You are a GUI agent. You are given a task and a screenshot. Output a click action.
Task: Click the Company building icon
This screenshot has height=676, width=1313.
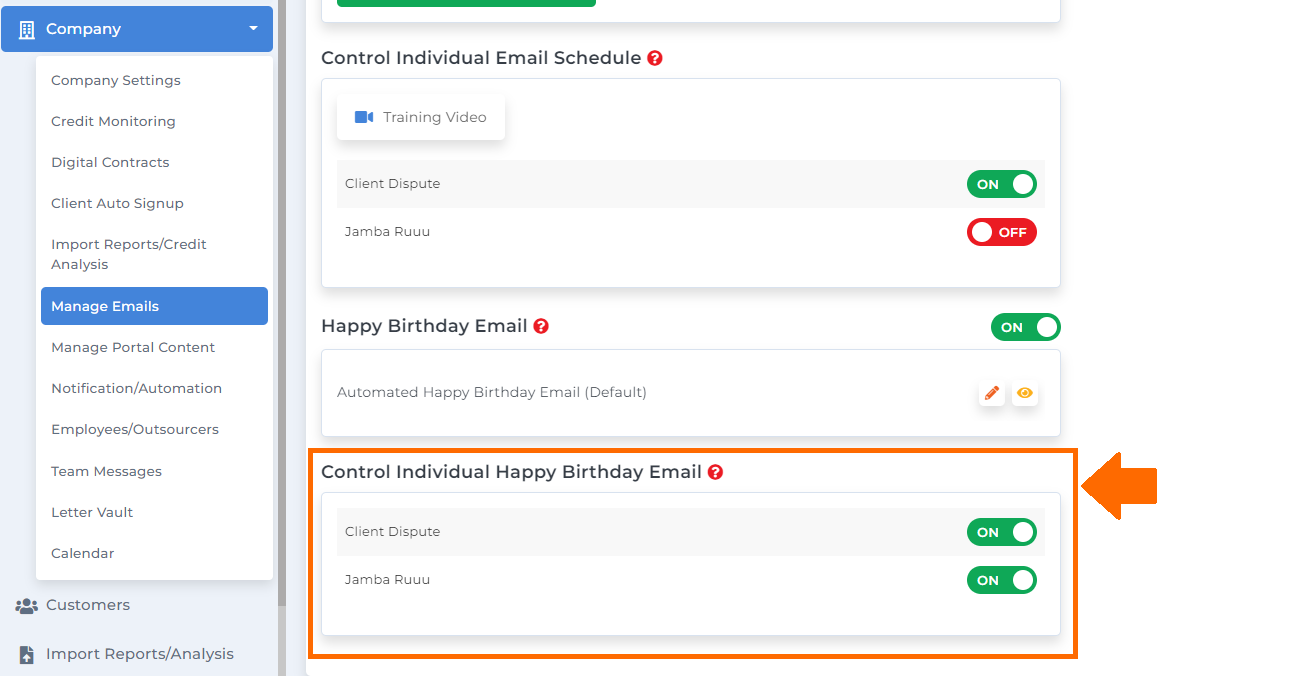pos(27,29)
